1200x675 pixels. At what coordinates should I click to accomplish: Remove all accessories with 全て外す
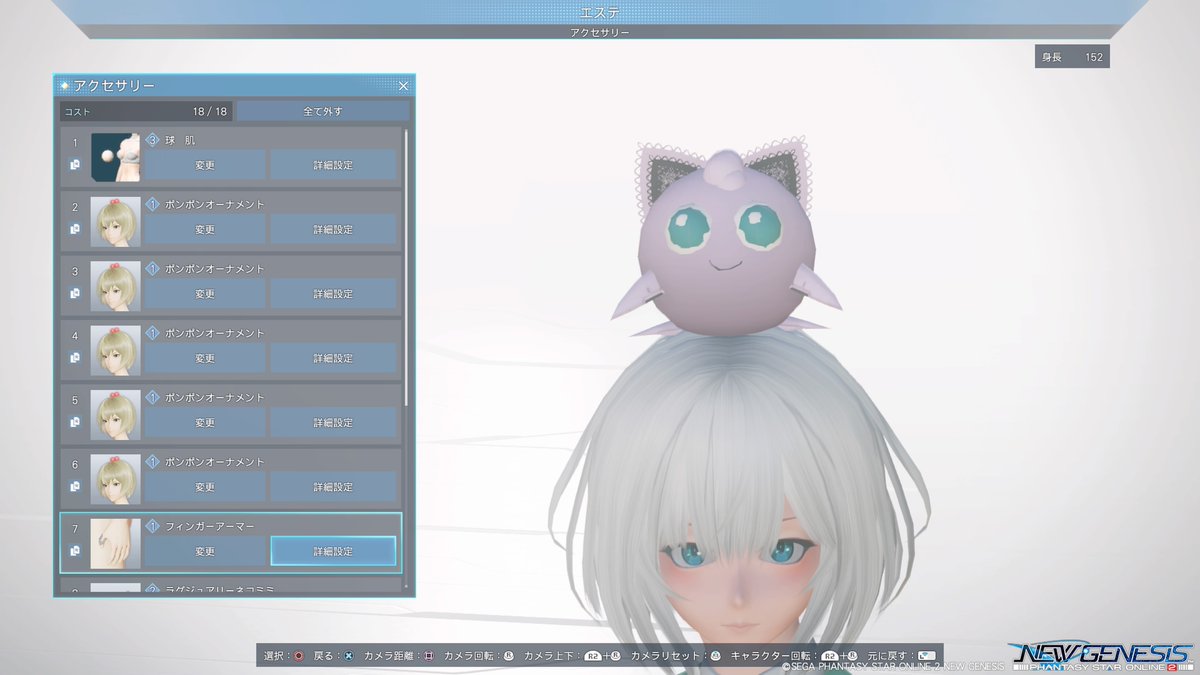point(322,111)
